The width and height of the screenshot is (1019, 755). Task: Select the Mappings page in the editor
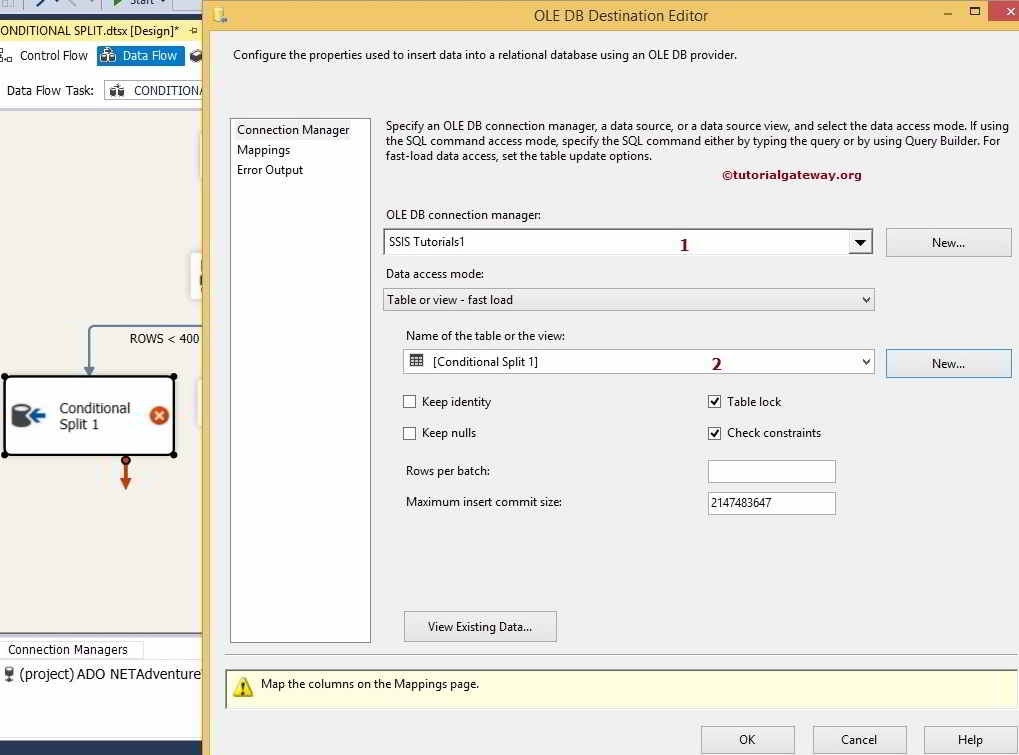264,149
